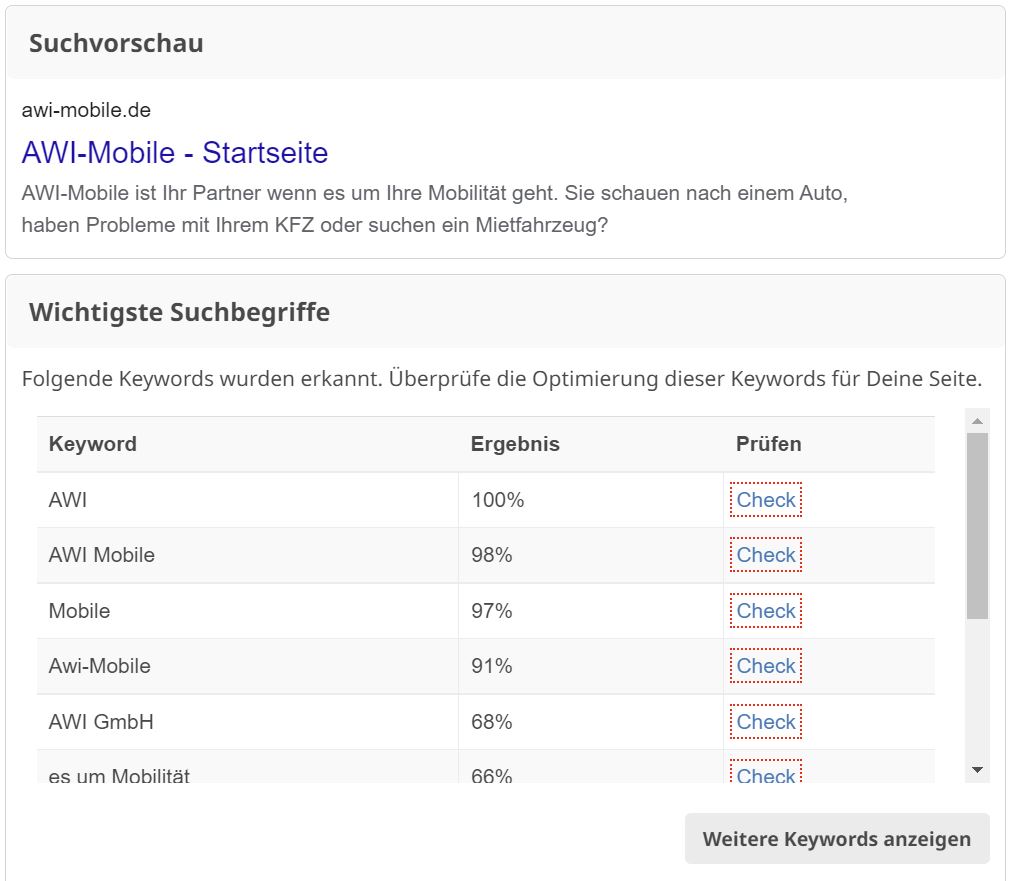Click the Check link for es um Mobilität
Viewport: 1009px width, 881px height.
766,774
